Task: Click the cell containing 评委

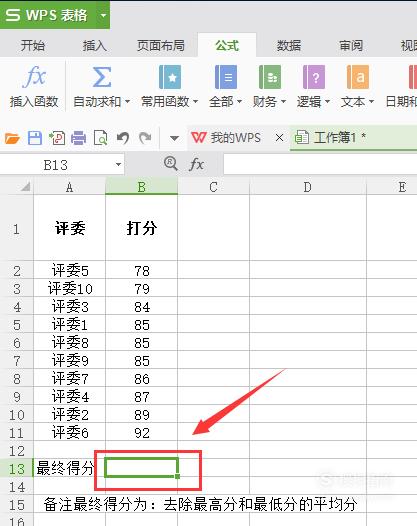Action: (69, 228)
